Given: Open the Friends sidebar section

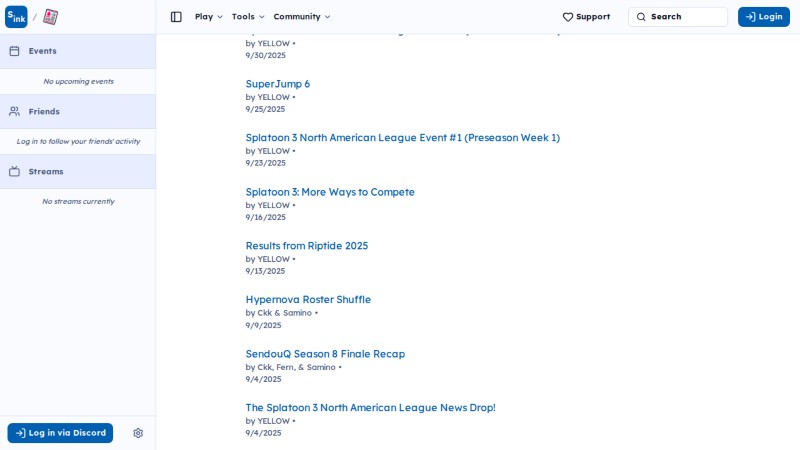Looking at the screenshot, I should click(x=78, y=111).
